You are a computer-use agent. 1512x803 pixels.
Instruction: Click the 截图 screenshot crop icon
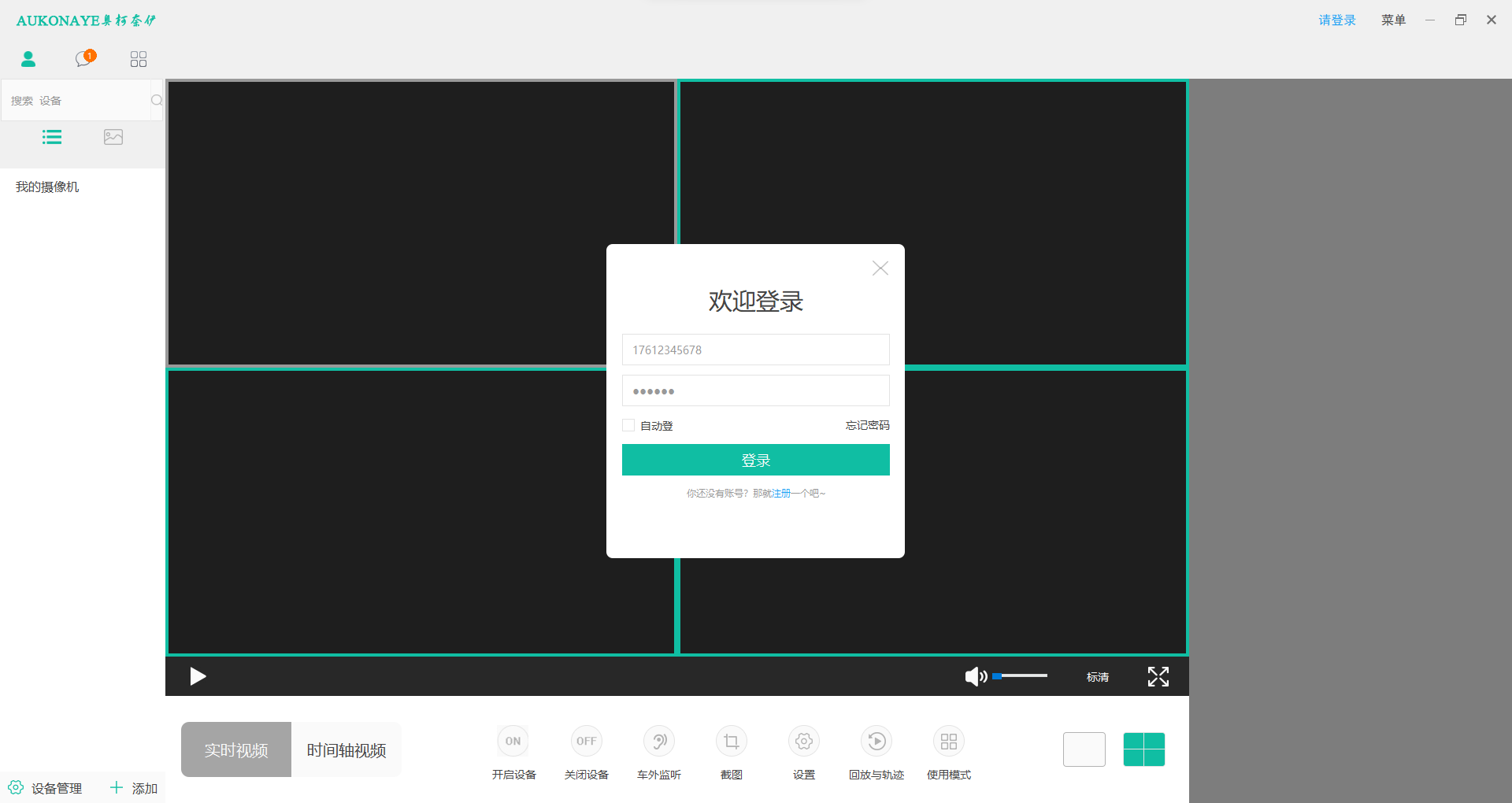(x=732, y=741)
